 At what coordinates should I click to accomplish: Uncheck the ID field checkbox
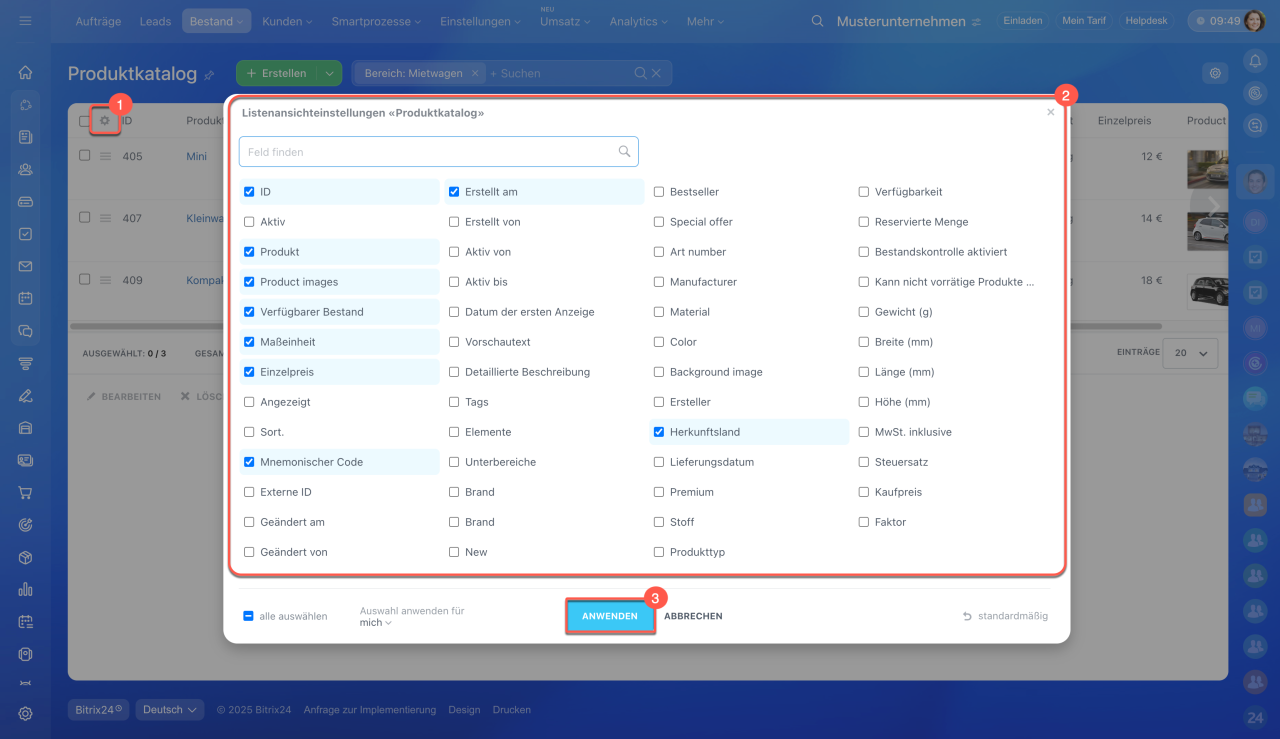tap(249, 192)
